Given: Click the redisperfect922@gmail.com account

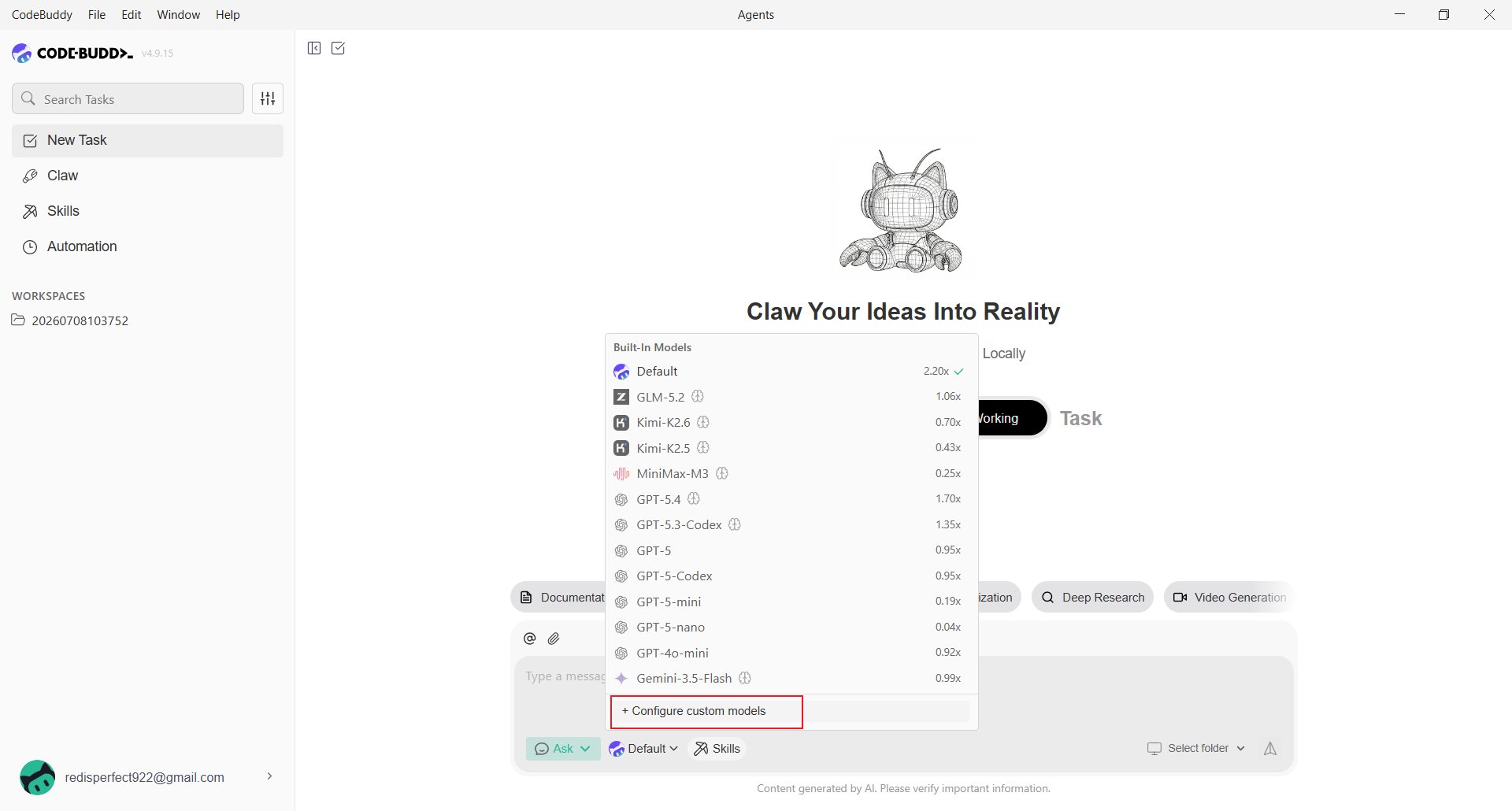Looking at the screenshot, I should [x=144, y=777].
